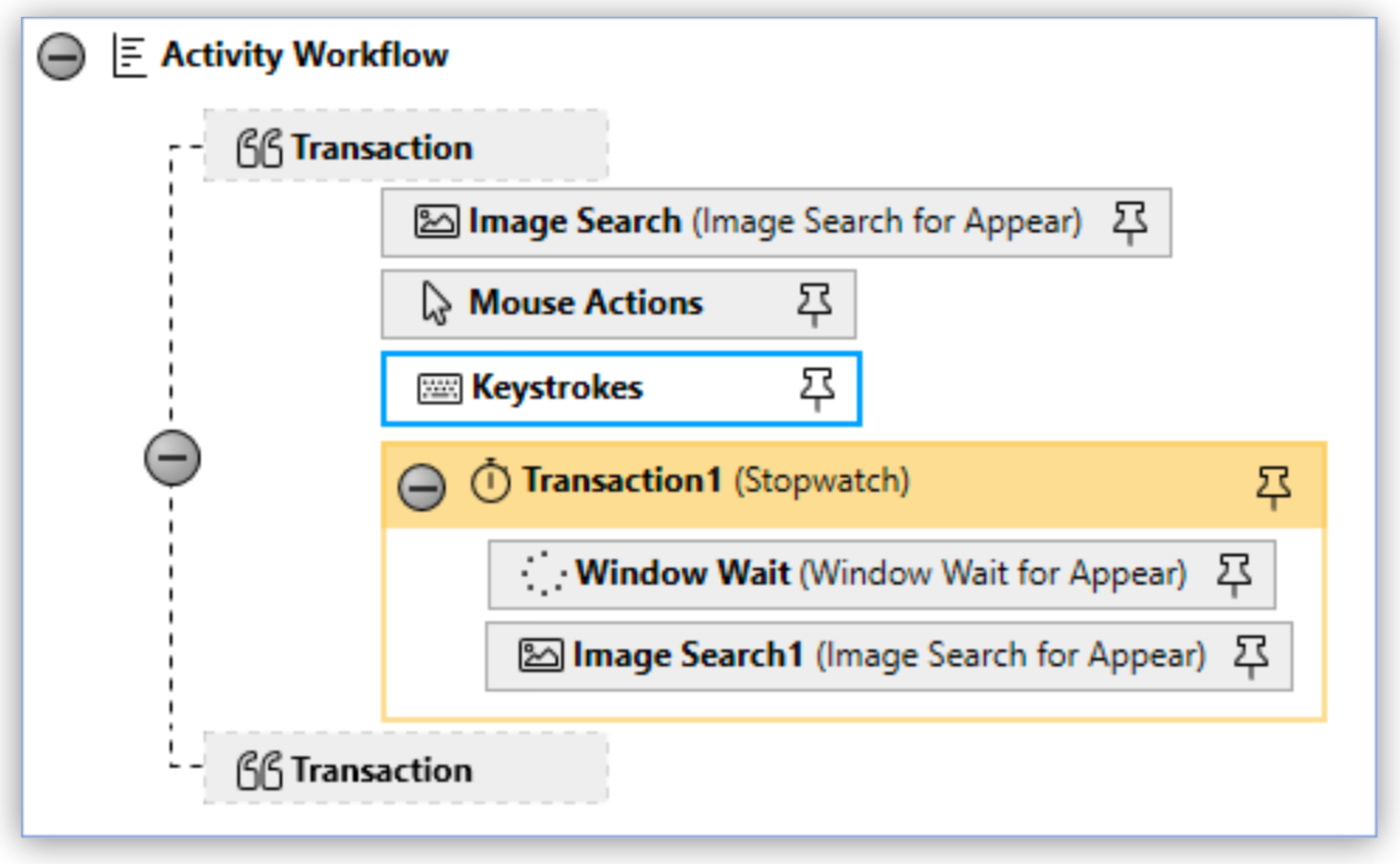Toggle the pin on the Image Search node
The height and width of the screenshot is (864, 1400).
(1128, 221)
